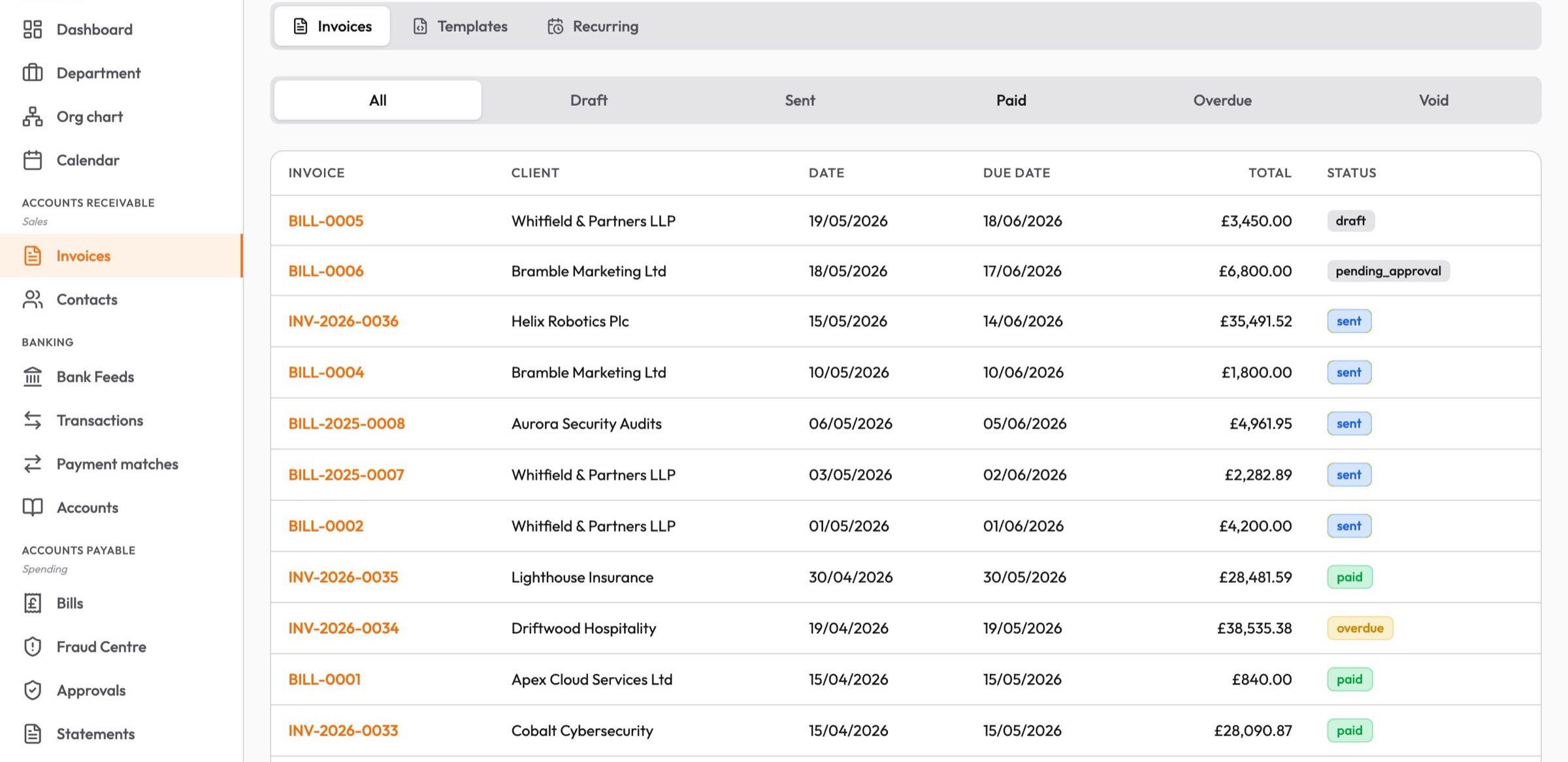This screenshot has height=762, width=1568.
Task: Click the draft status badge
Action: pyautogui.click(x=1350, y=221)
